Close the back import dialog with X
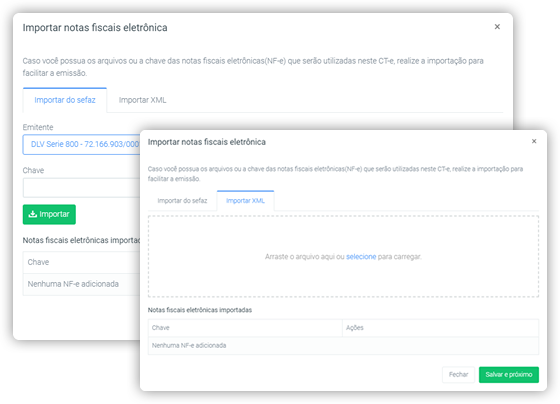The width and height of the screenshot is (560, 404). [x=497, y=27]
